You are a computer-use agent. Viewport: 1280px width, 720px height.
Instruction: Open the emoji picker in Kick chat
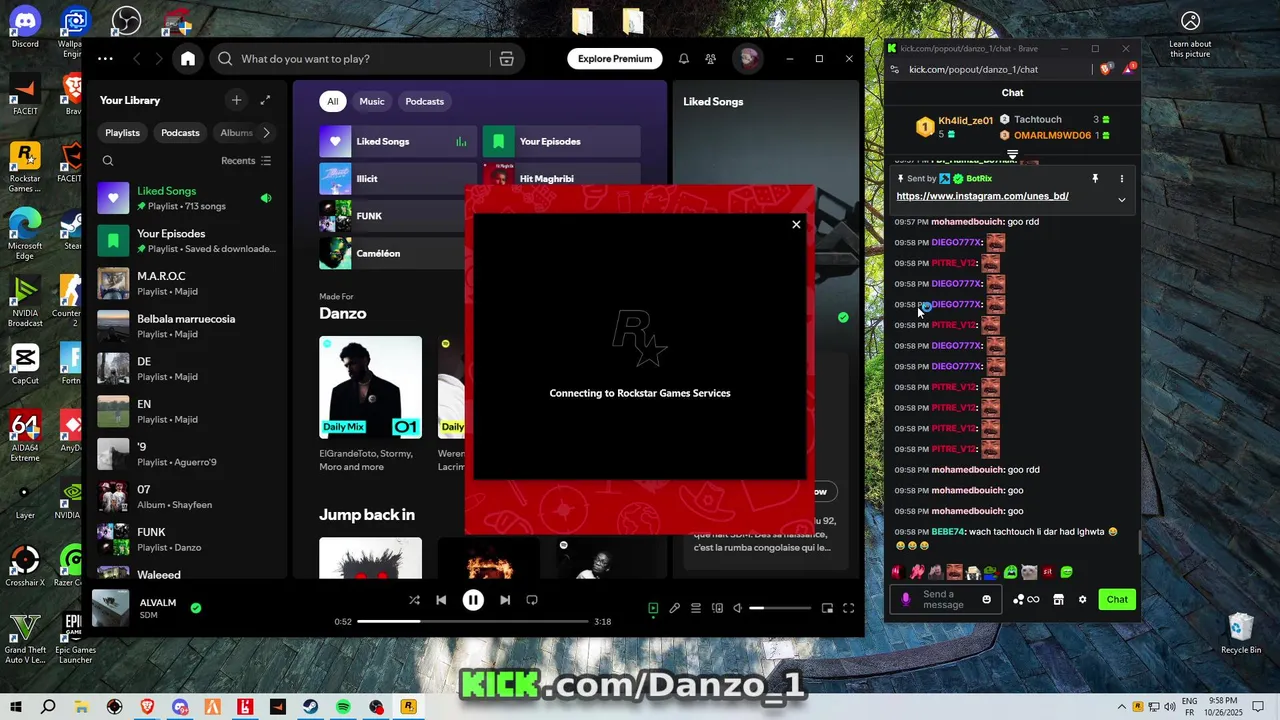point(986,599)
